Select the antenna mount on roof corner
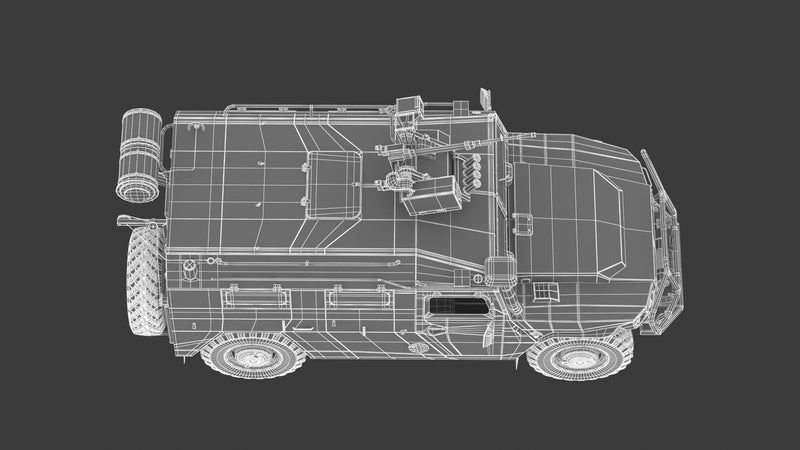 [486, 99]
